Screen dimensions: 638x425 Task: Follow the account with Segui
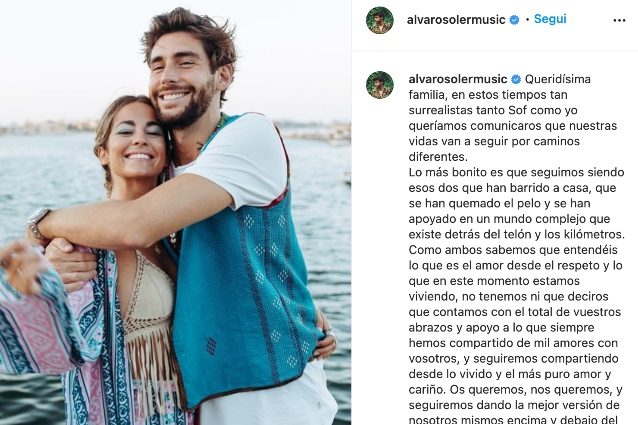click(550, 19)
